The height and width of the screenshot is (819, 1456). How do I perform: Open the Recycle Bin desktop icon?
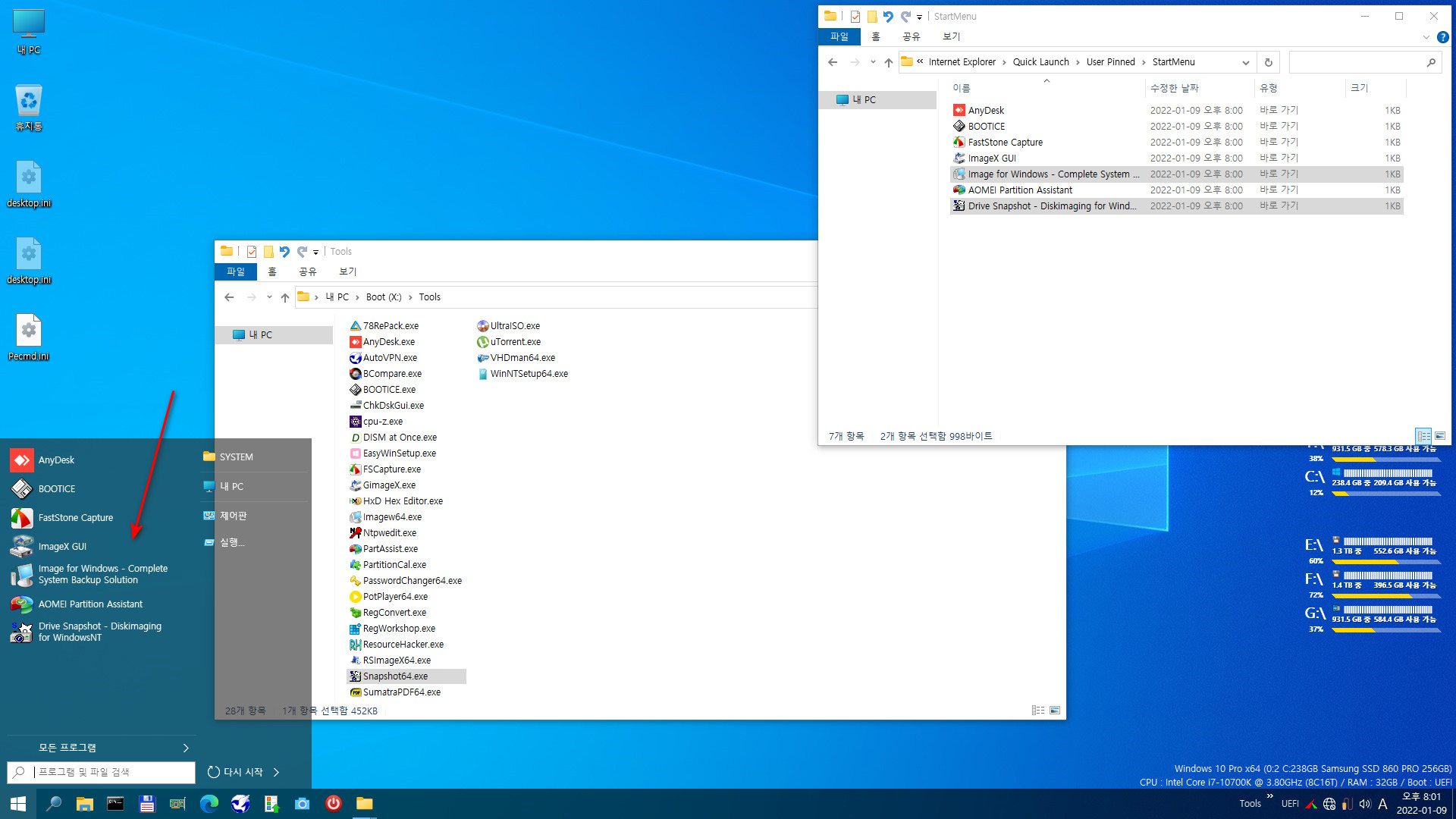coord(29,108)
